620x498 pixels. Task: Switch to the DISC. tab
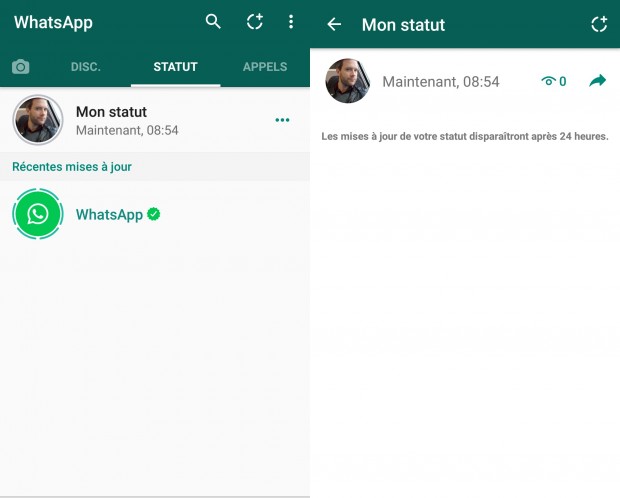point(86,67)
